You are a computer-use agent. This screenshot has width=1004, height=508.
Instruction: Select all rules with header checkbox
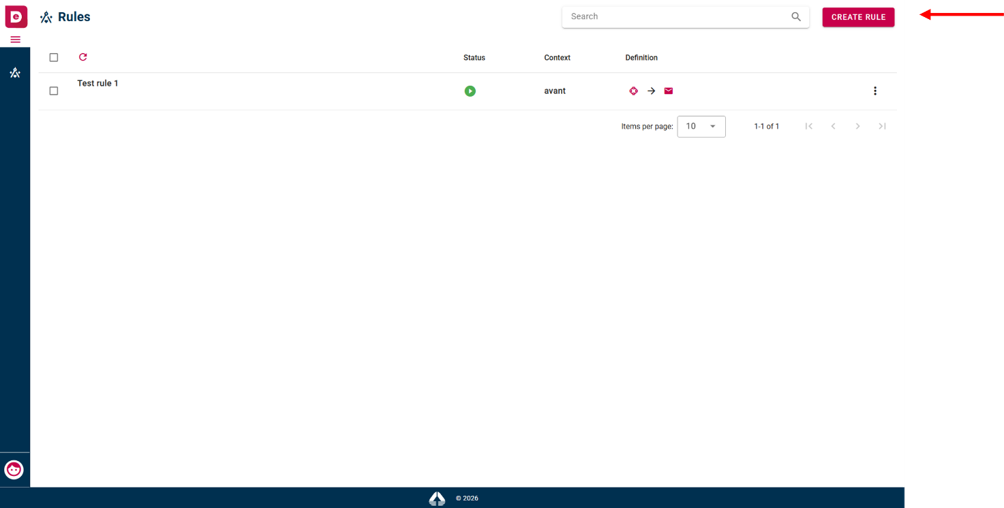coord(54,58)
